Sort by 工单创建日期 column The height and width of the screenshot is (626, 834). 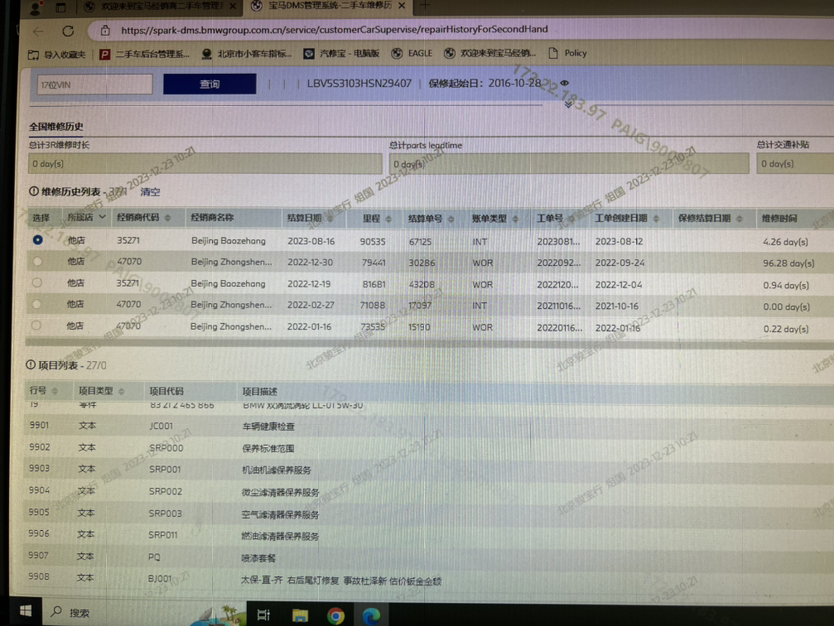point(656,219)
